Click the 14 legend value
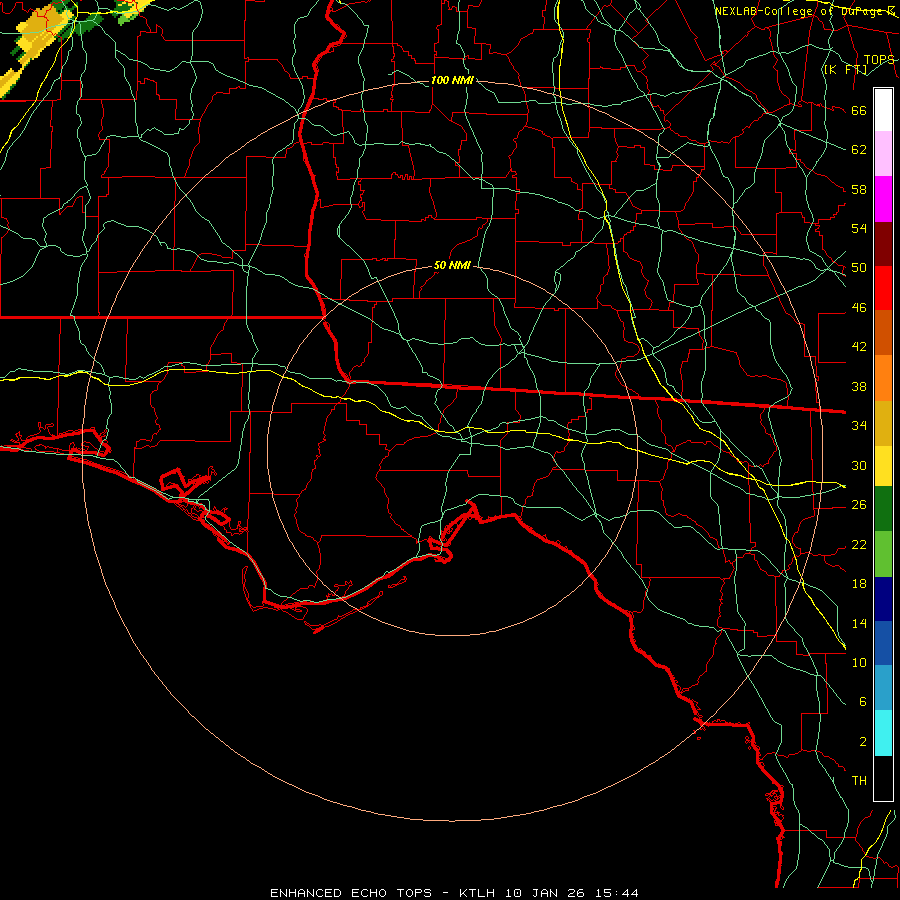Image resolution: width=900 pixels, height=900 pixels. tap(859, 623)
